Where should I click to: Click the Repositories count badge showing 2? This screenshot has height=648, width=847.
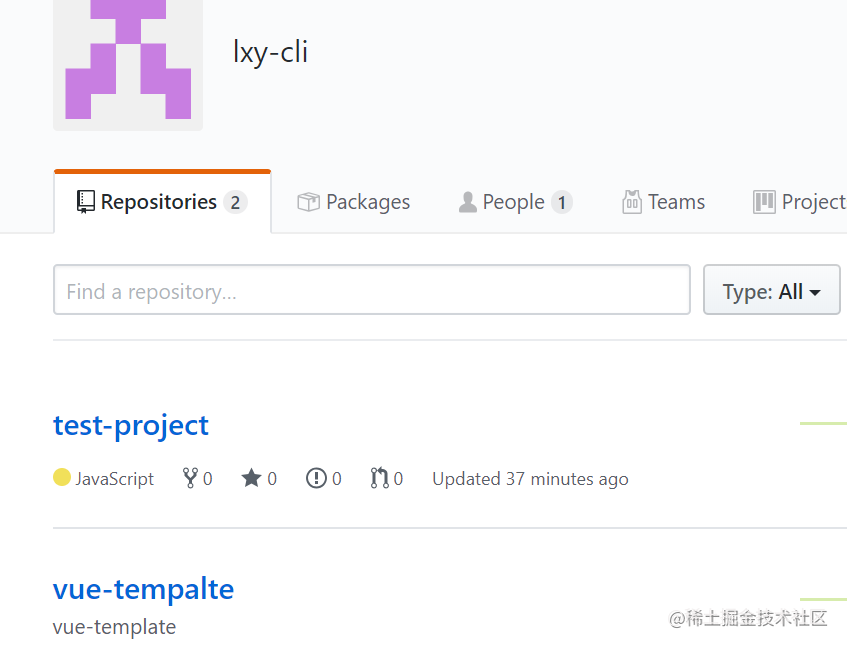(235, 202)
